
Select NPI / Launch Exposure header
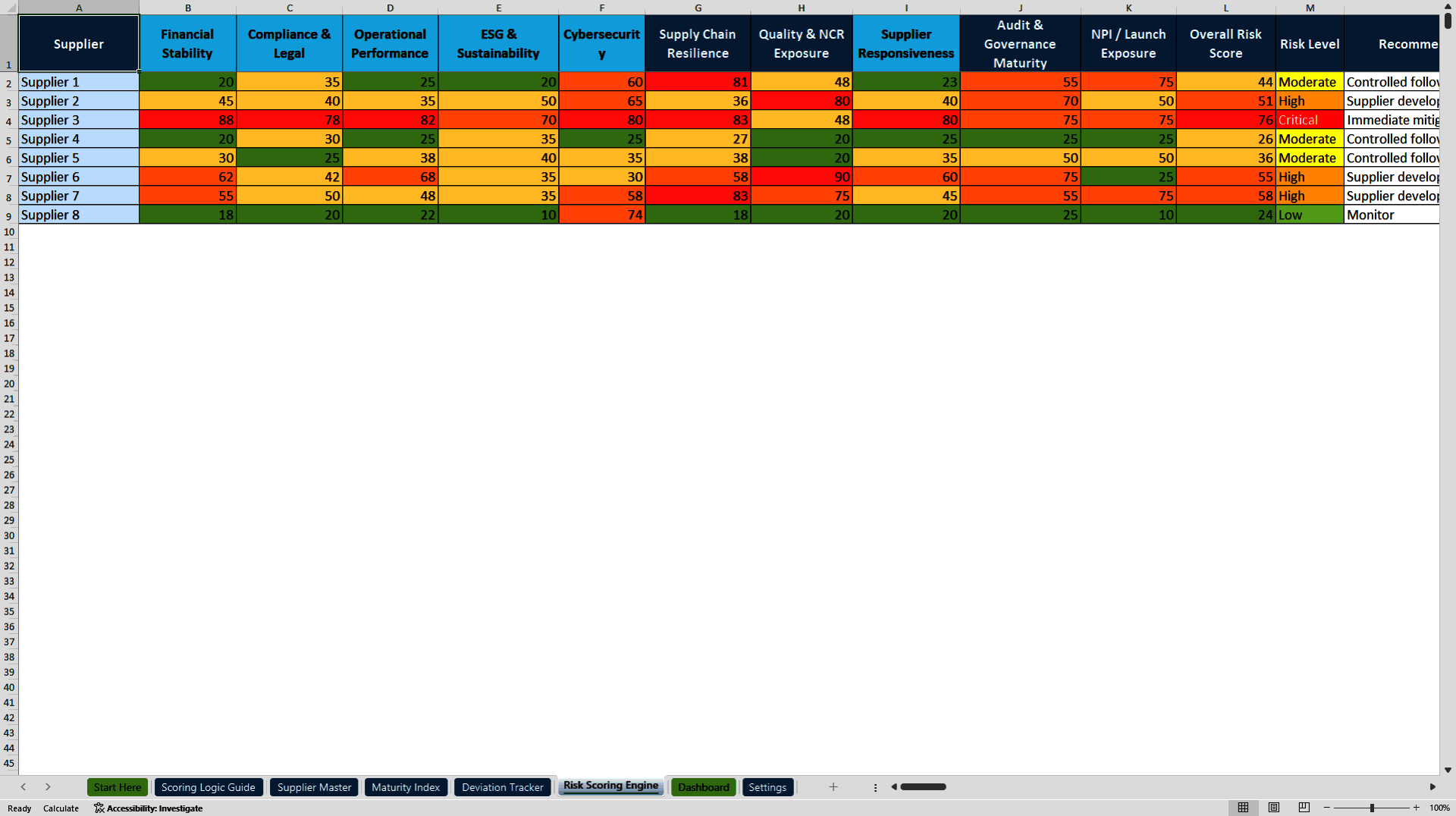click(1128, 44)
